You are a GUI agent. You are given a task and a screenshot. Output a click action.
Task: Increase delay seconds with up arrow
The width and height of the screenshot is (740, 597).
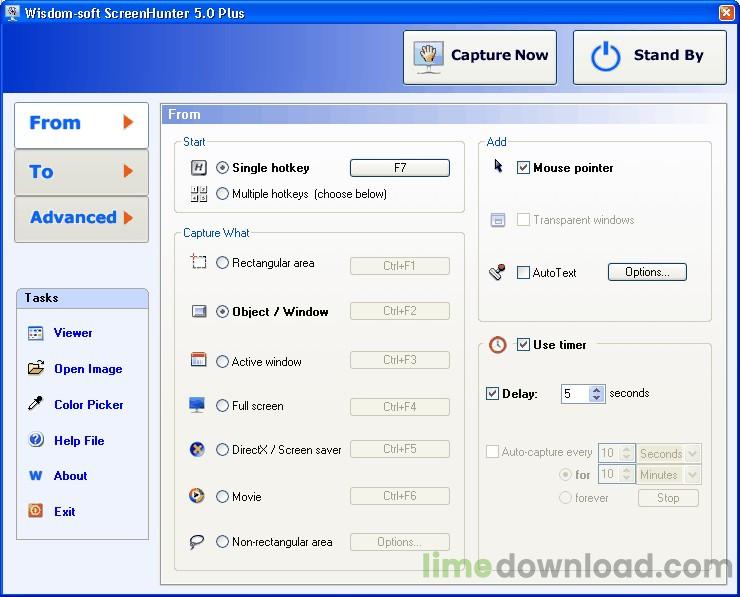(x=597, y=389)
